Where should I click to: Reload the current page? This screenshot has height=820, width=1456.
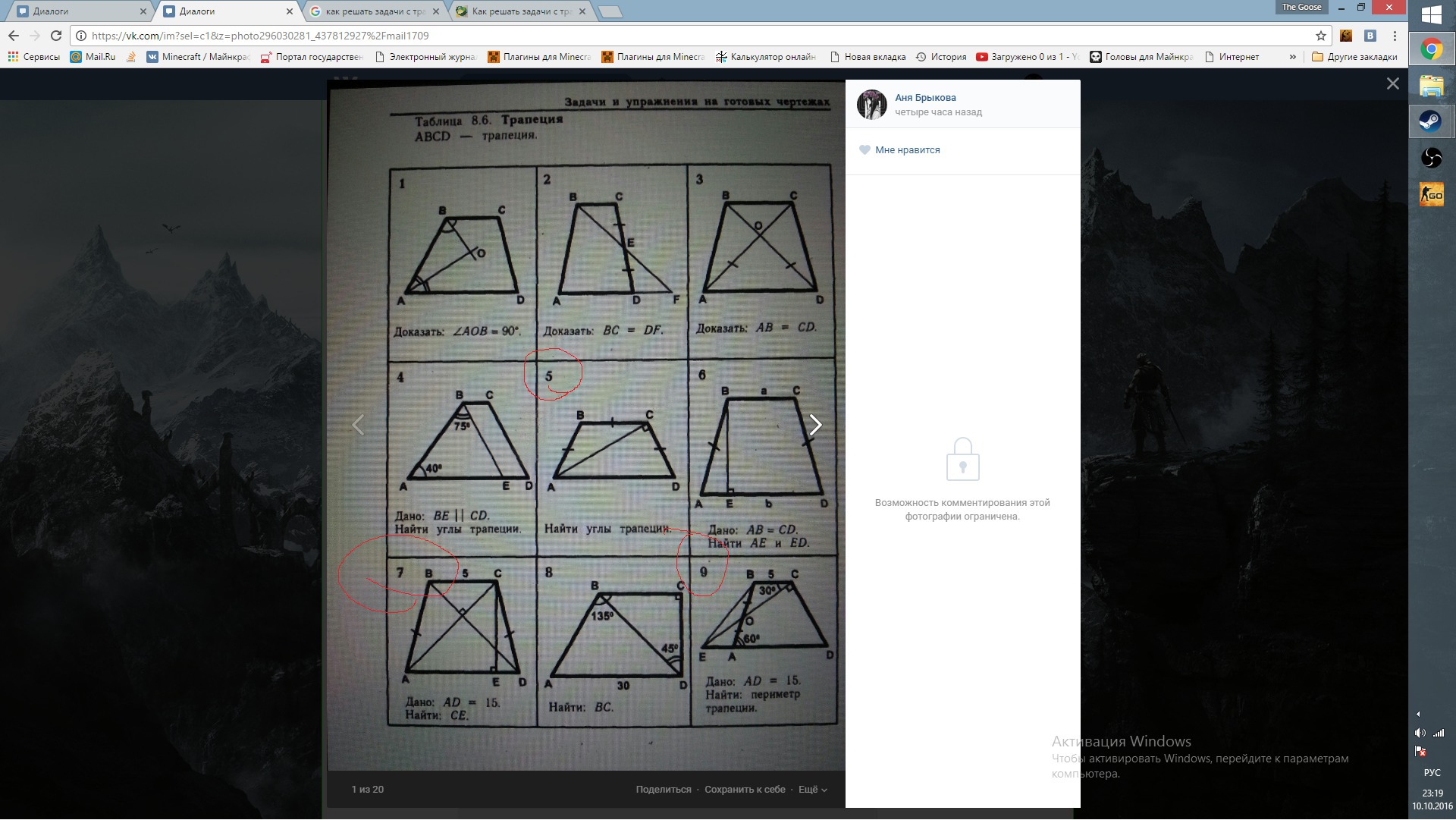click(x=56, y=36)
